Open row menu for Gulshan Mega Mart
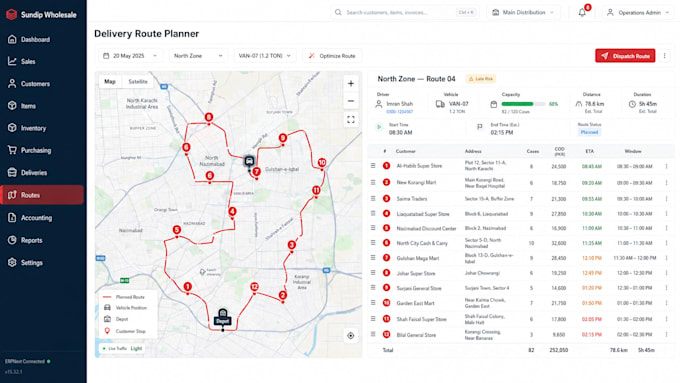 tap(667, 258)
